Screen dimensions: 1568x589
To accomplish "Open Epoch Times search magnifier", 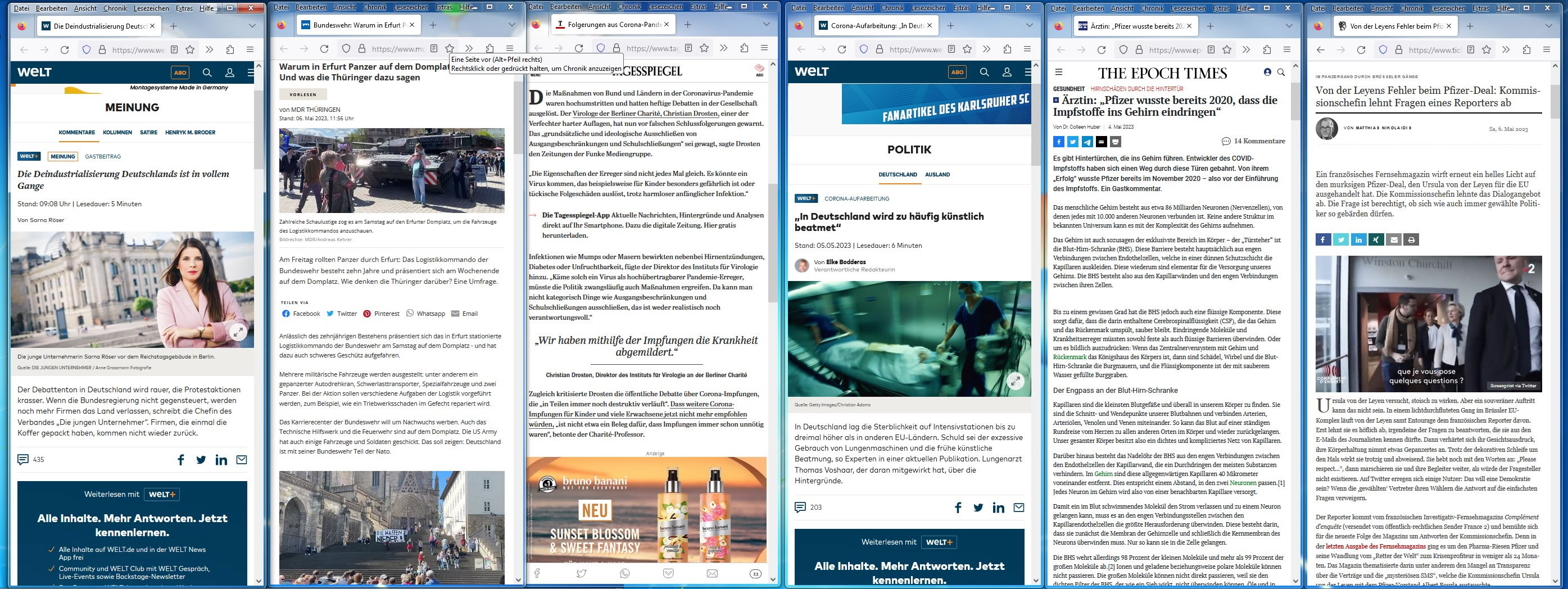I will click(x=1281, y=72).
